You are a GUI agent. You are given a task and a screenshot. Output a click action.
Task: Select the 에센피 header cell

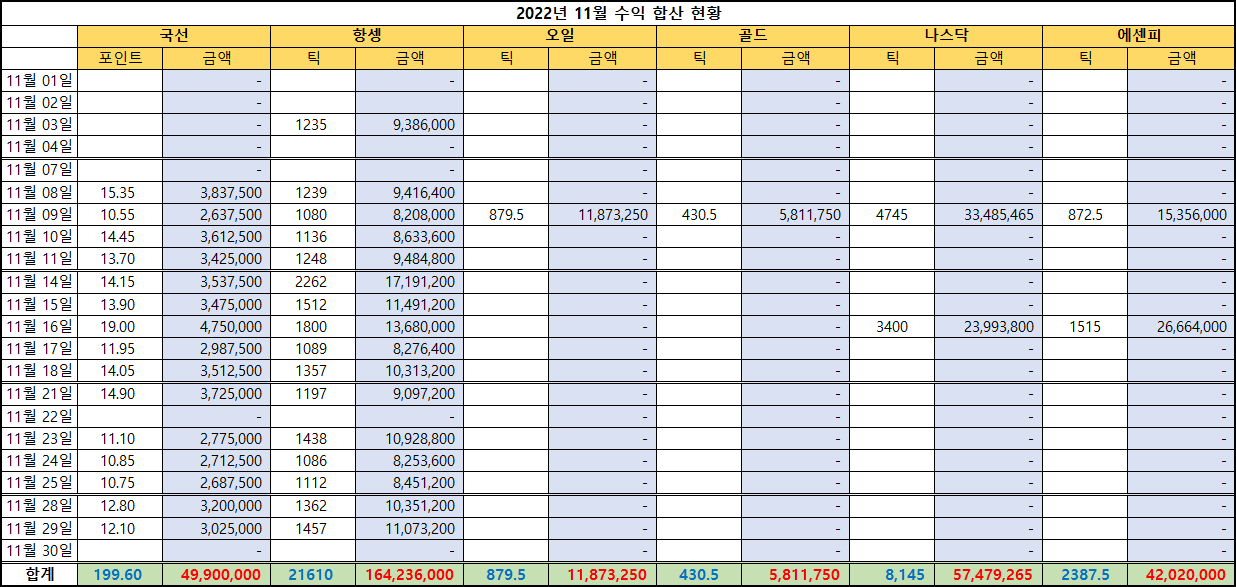[1138, 35]
